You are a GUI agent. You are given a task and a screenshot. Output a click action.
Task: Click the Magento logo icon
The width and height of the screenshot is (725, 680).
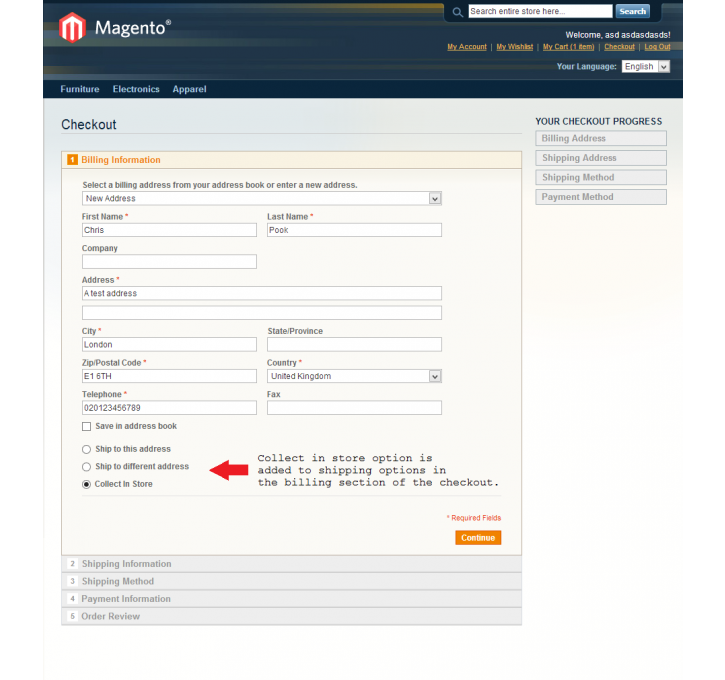72,28
